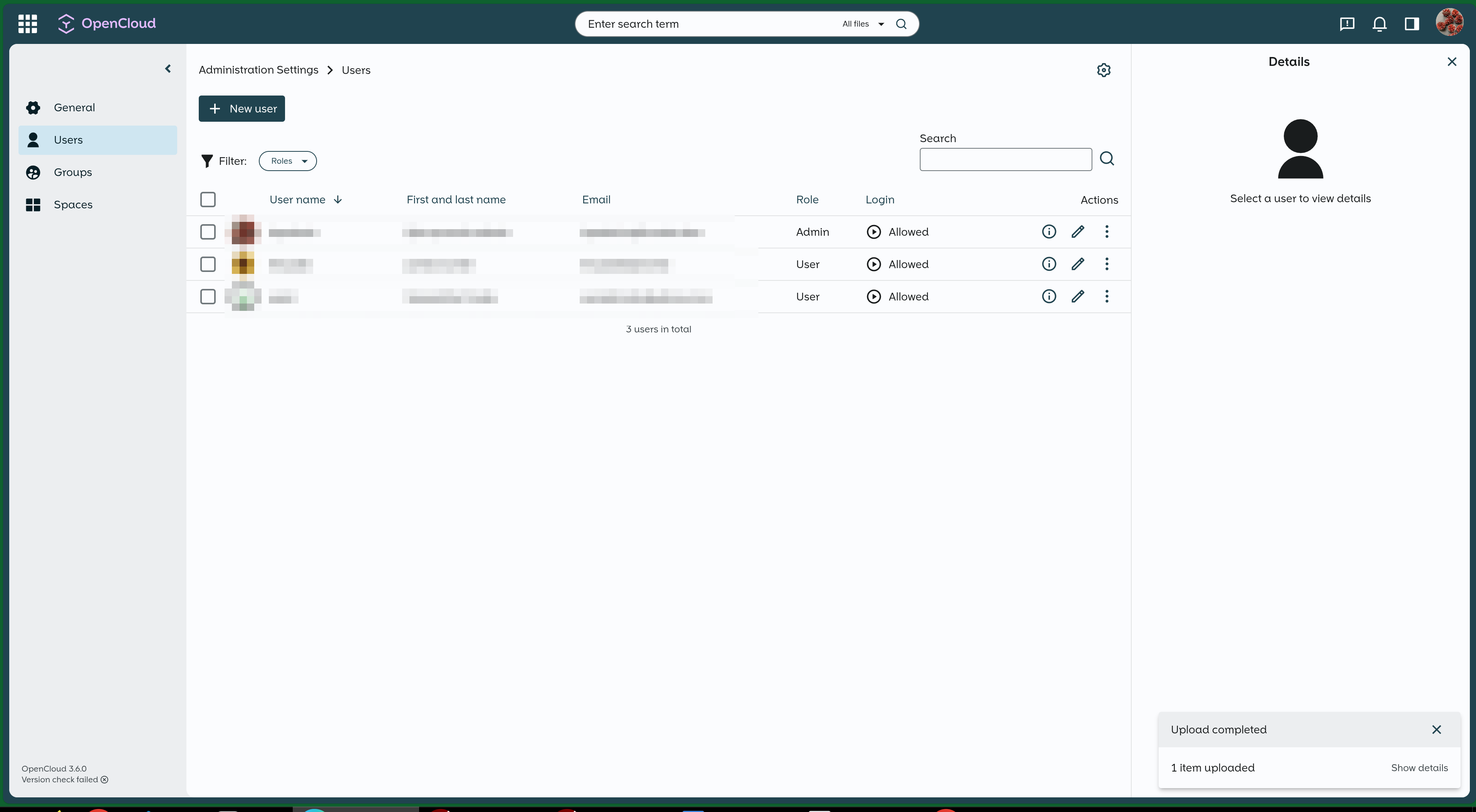Open the application switcher grid
The height and width of the screenshot is (812, 1476).
(x=27, y=23)
